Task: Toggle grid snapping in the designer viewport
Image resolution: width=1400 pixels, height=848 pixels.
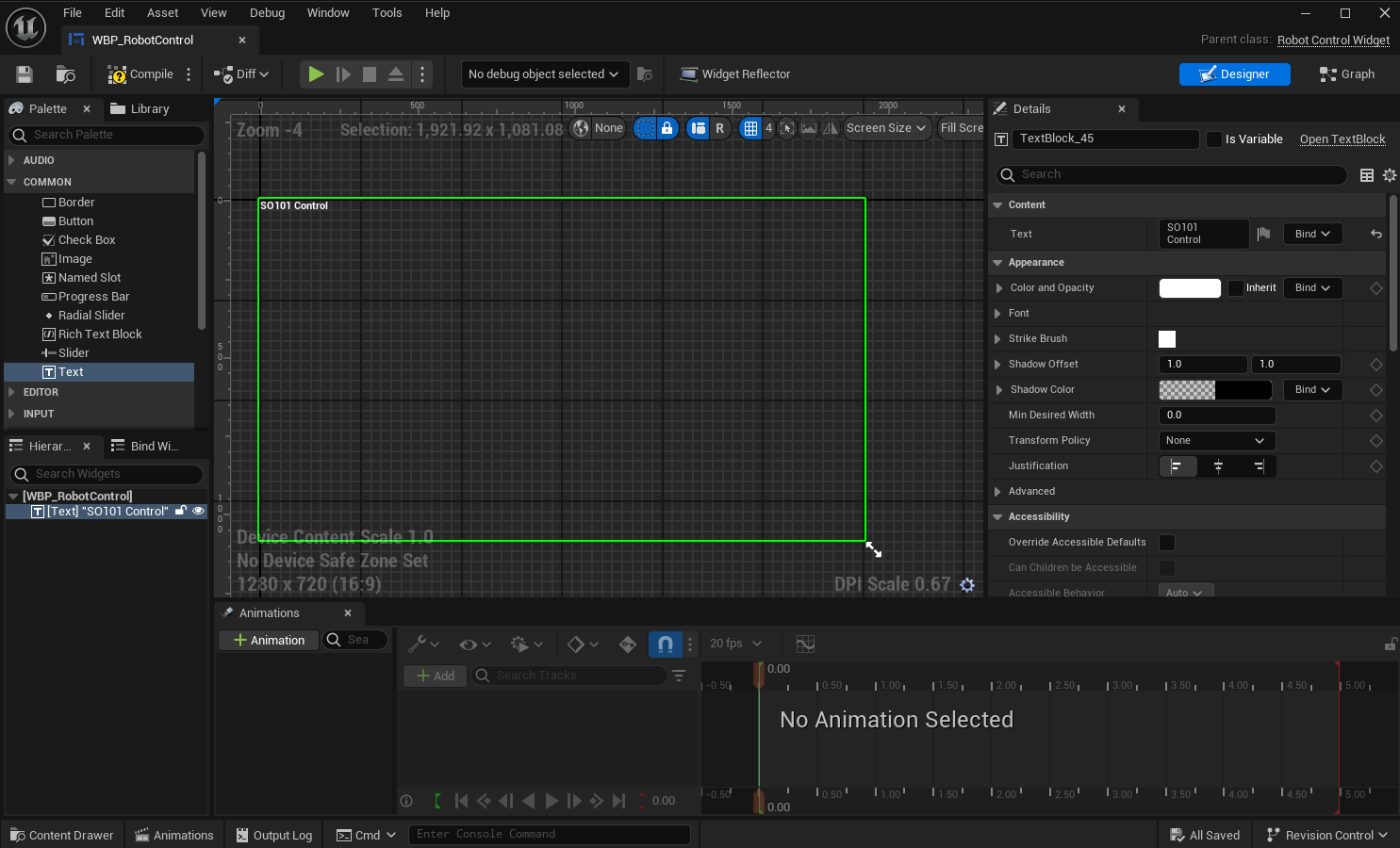Action: pos(750,128)
